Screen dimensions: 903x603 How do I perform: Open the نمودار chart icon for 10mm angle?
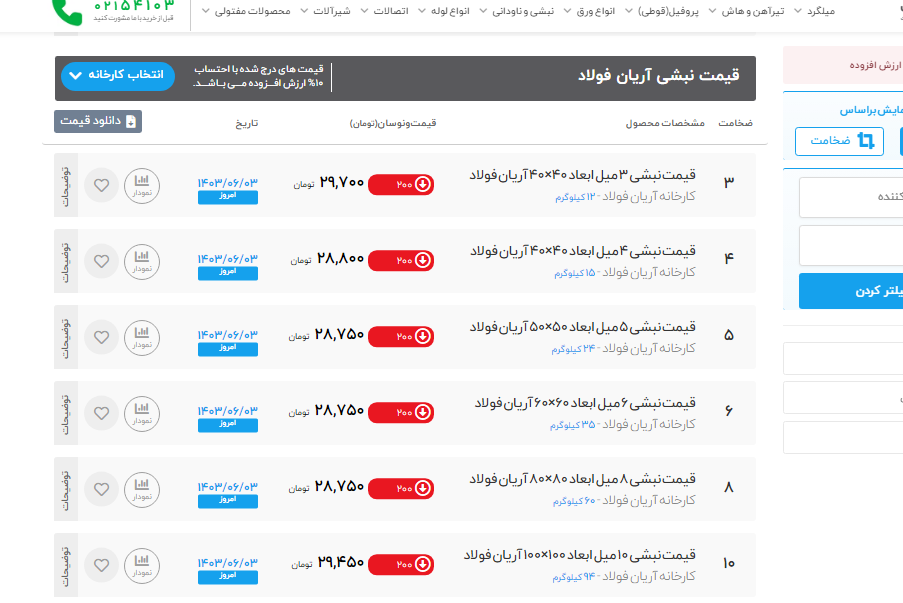(x=141, y=568)
